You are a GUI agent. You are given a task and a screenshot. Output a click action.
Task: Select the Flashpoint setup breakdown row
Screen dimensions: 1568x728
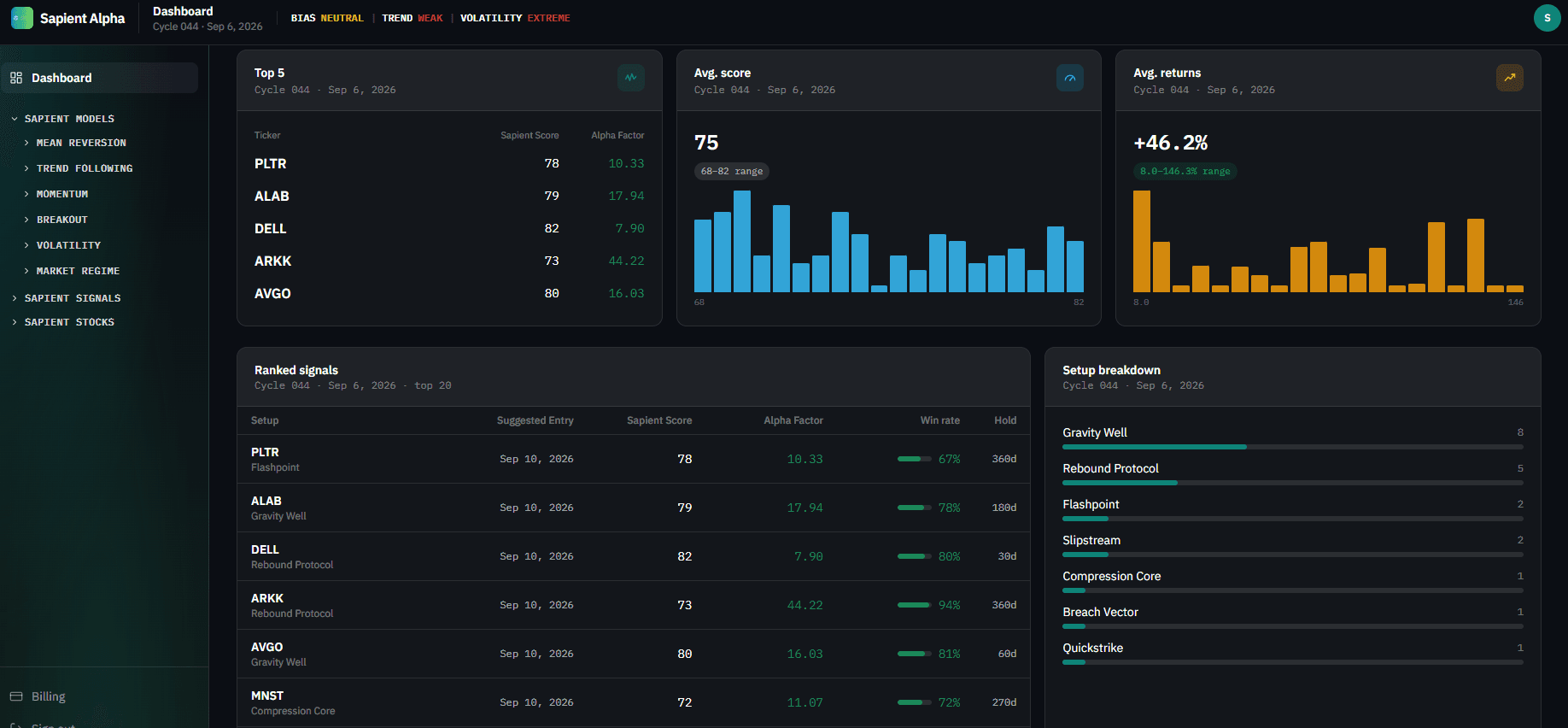pos(1293,509)
